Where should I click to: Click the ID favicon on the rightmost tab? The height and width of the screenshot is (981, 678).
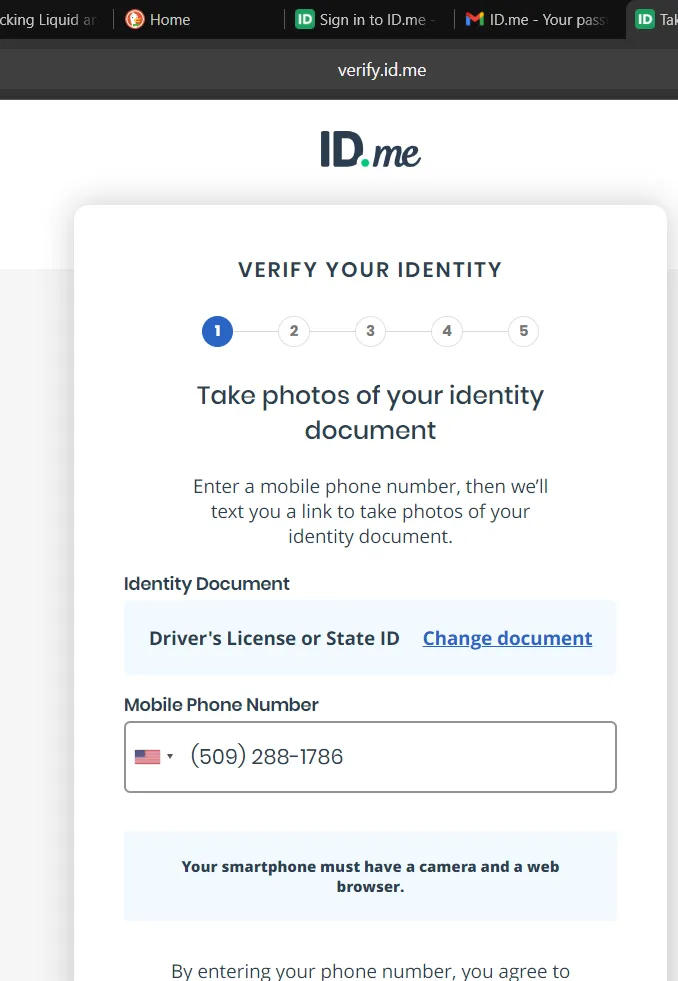click(645, 19)
